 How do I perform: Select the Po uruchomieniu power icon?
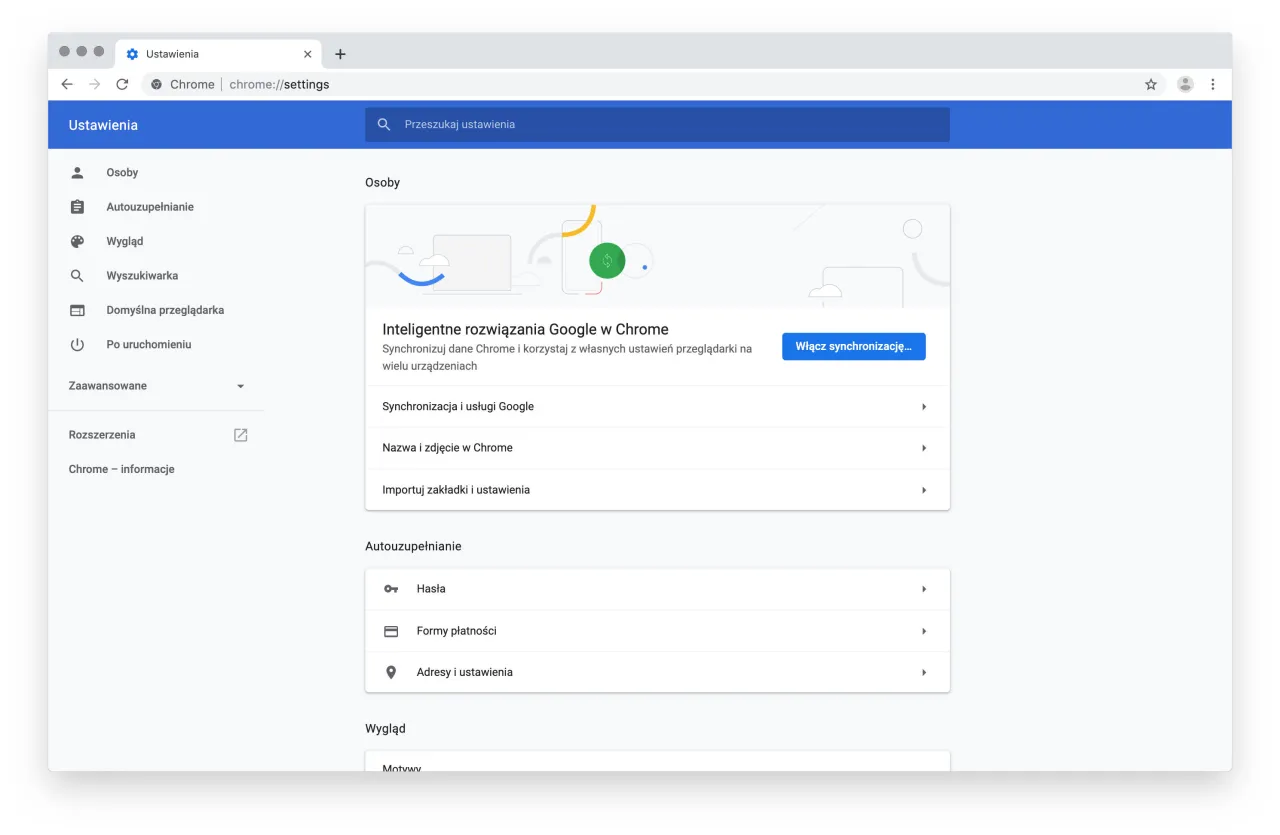tap(77, 344)
